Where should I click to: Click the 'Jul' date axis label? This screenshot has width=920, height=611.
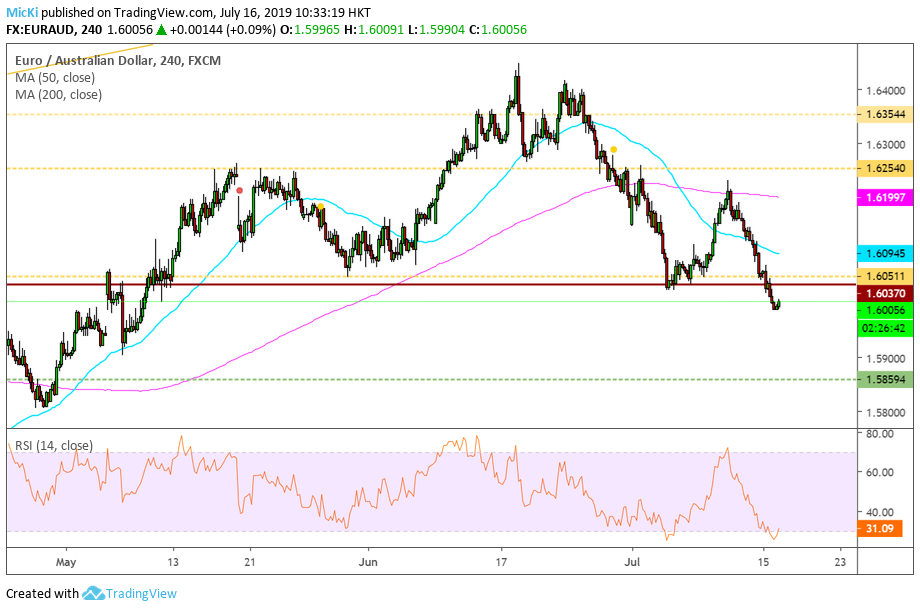(632, 562)
